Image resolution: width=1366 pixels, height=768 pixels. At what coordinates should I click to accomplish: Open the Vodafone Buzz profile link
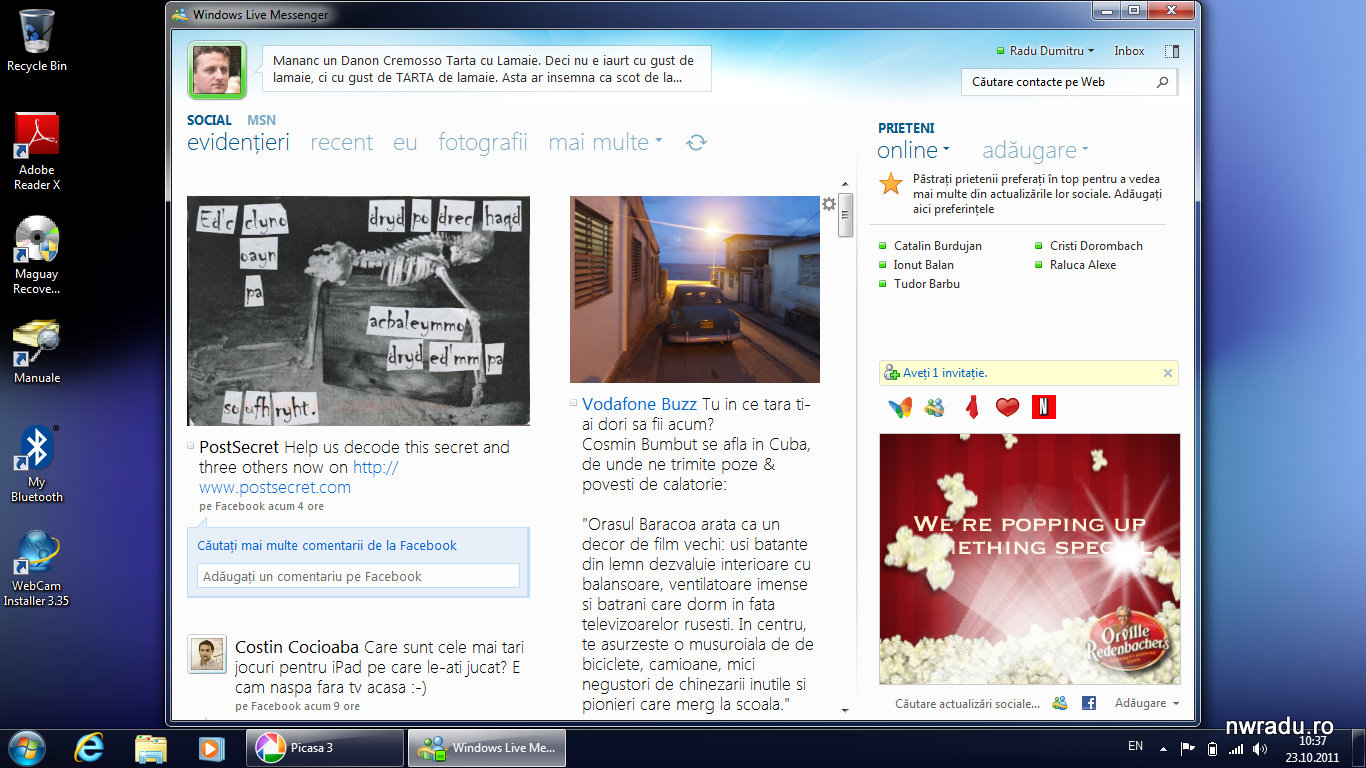click(639, 404)
